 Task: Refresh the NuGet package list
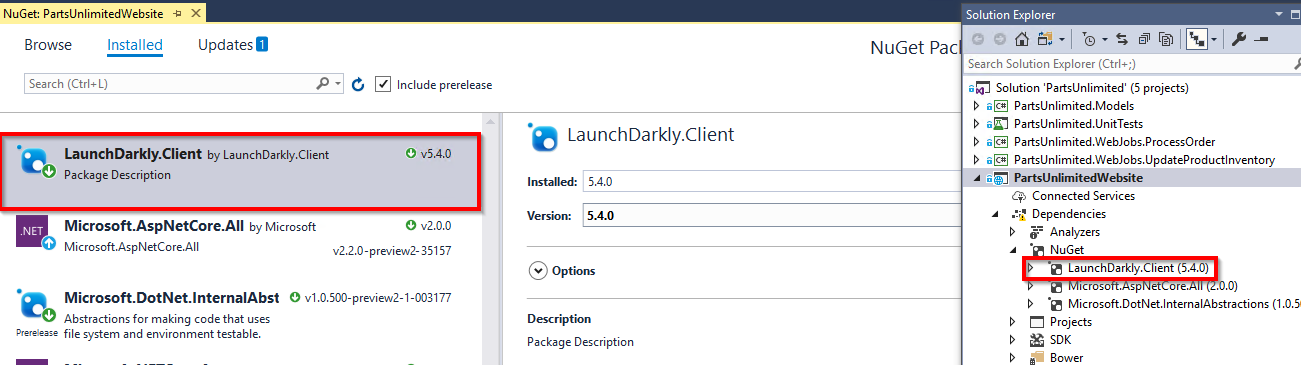pyautogui.click(x=358, y=84)
